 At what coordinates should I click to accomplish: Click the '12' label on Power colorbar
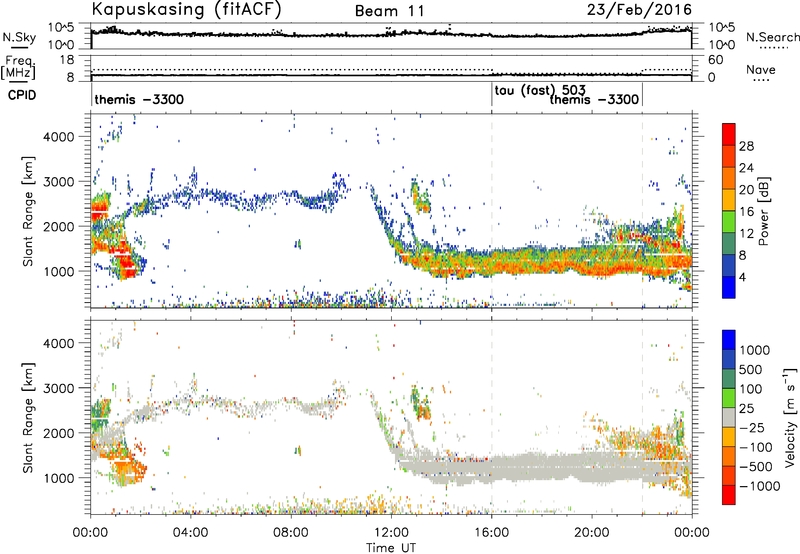[746, 234]
